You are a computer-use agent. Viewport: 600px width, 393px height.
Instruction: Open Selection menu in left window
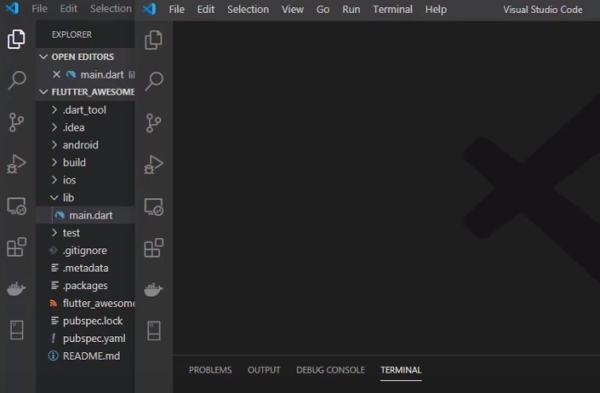click(x=111, y=8)
